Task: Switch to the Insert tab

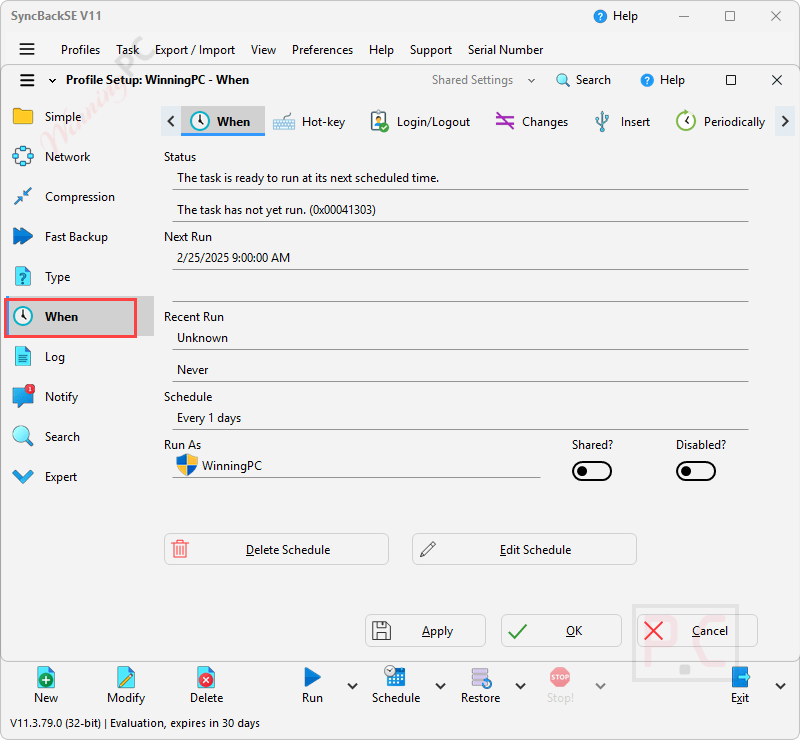Action: pyautogui.click(x=622, y=122)
